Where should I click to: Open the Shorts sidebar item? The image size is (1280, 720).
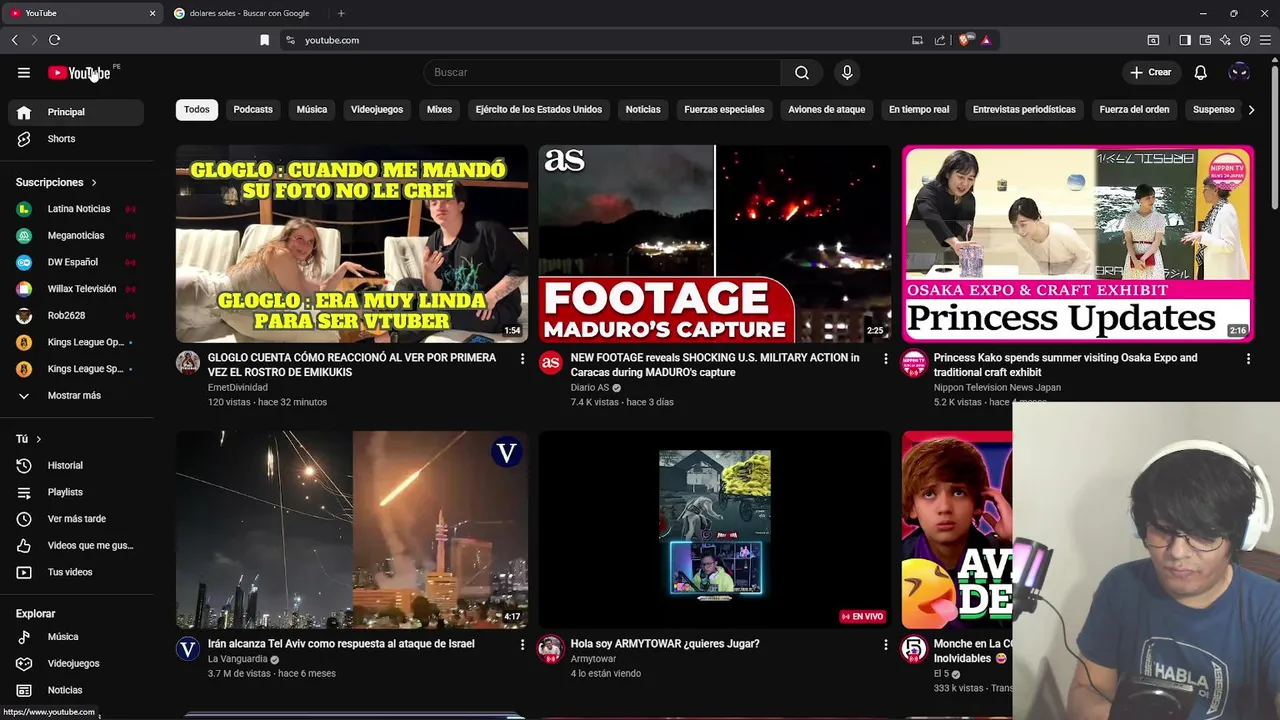[x=76, y=139]
